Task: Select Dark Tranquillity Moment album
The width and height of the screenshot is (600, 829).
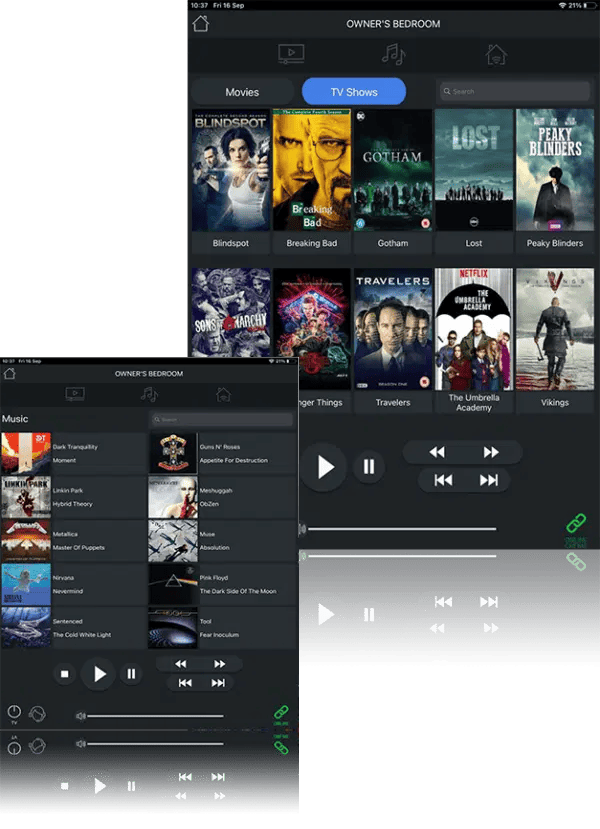Action: click(x=73, y=453)
